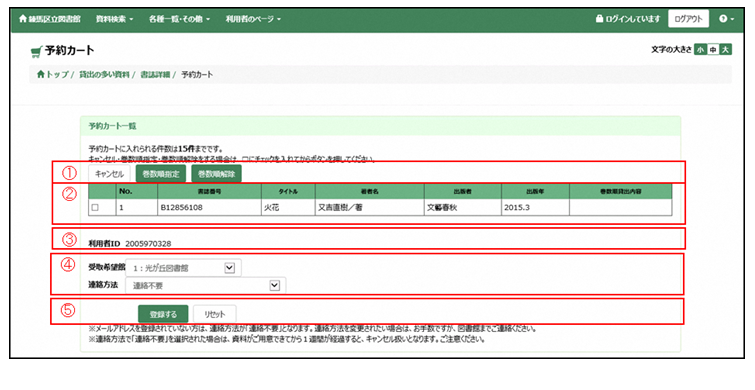Expand the 資料検索 menu

[114, 19]
